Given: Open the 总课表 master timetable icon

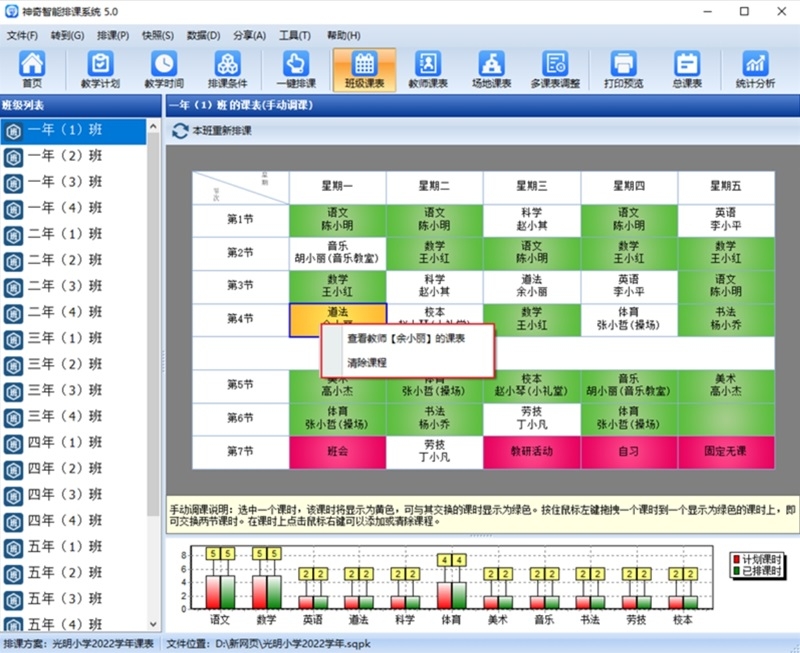Looking at the screenshot, I should click(x=687, y=70).
